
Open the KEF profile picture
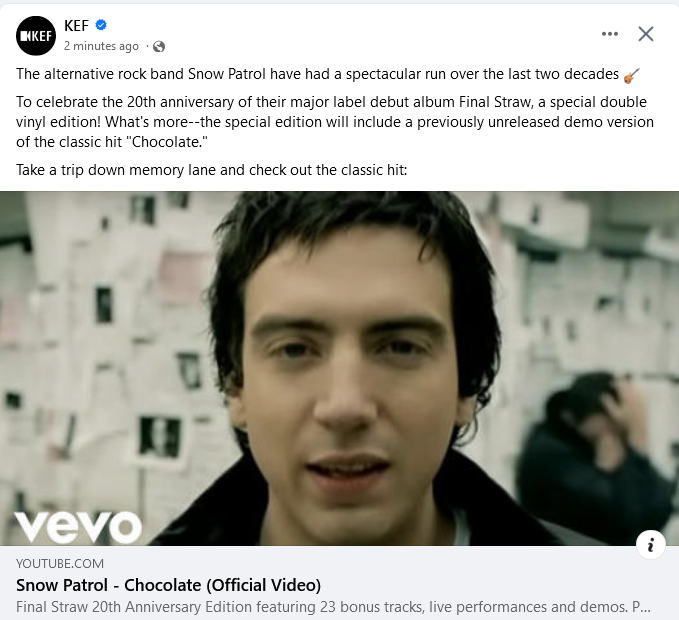click(36, 36)
